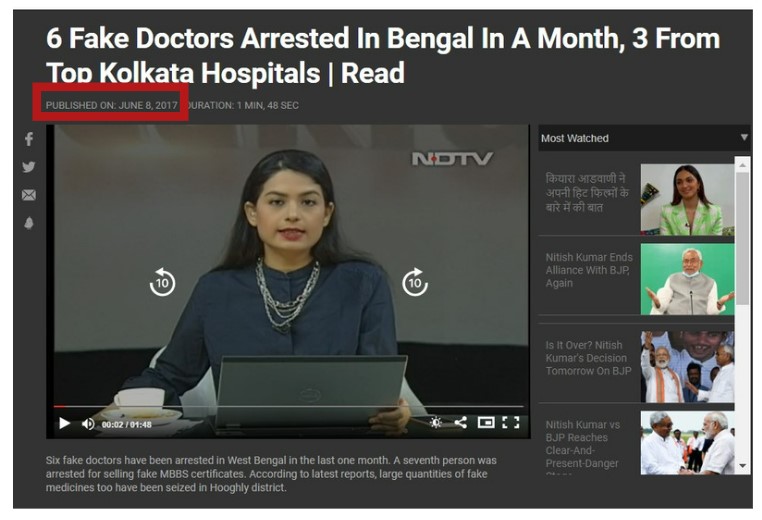Rewind the video 10 seconds
The width and height of the screenshot is (762, 520).
162,282
